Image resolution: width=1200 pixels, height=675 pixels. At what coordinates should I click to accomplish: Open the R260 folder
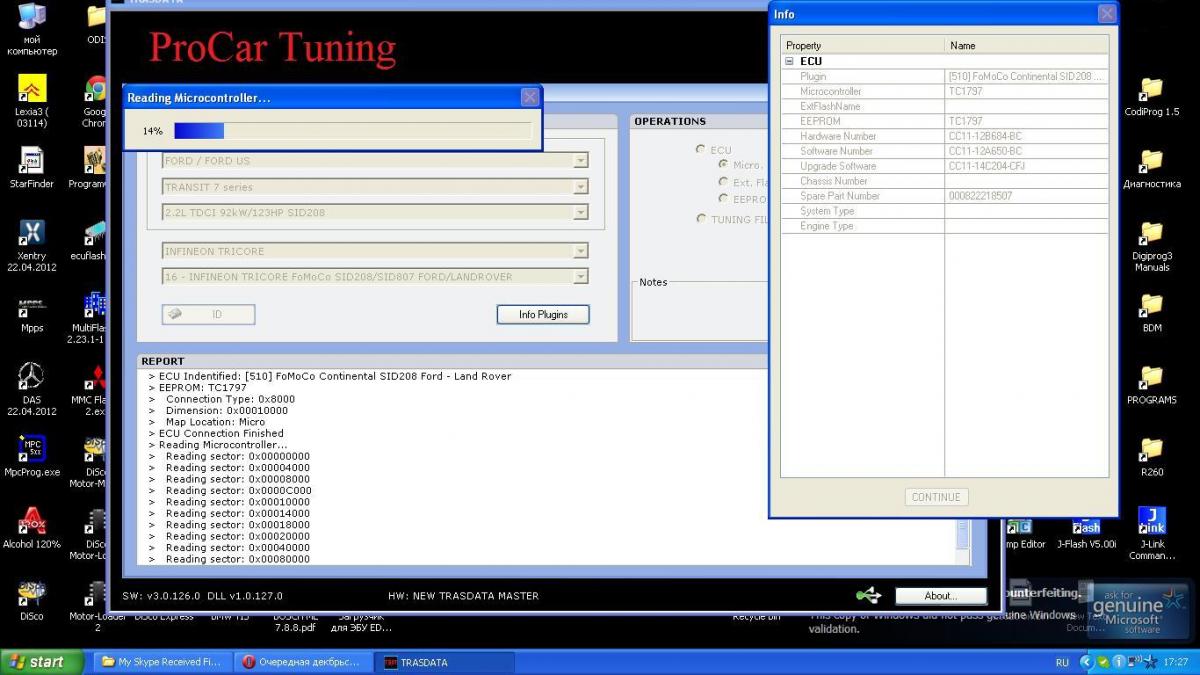click(1152, 457)
